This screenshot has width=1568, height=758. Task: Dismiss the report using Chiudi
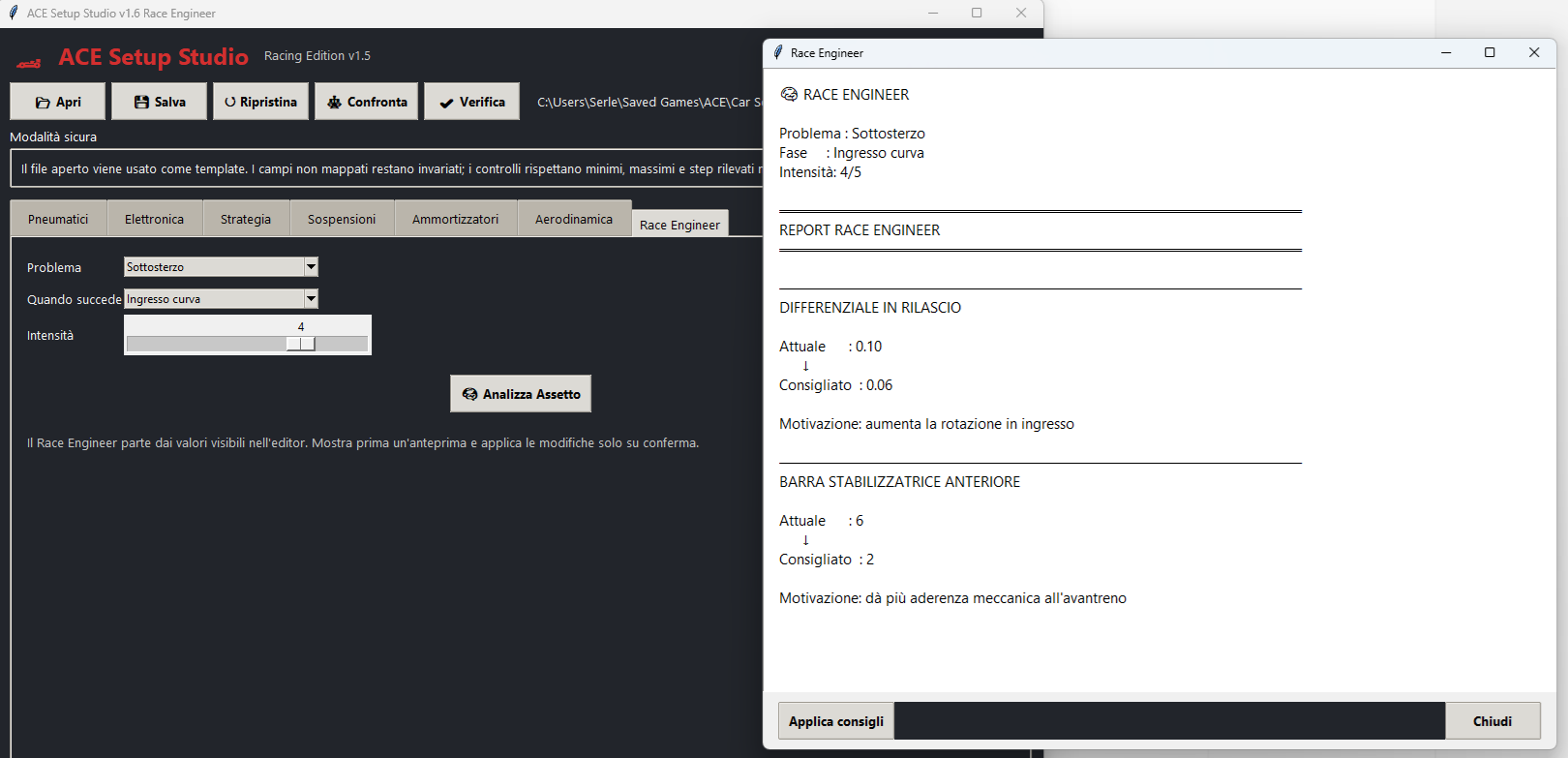coord(1493,721)
